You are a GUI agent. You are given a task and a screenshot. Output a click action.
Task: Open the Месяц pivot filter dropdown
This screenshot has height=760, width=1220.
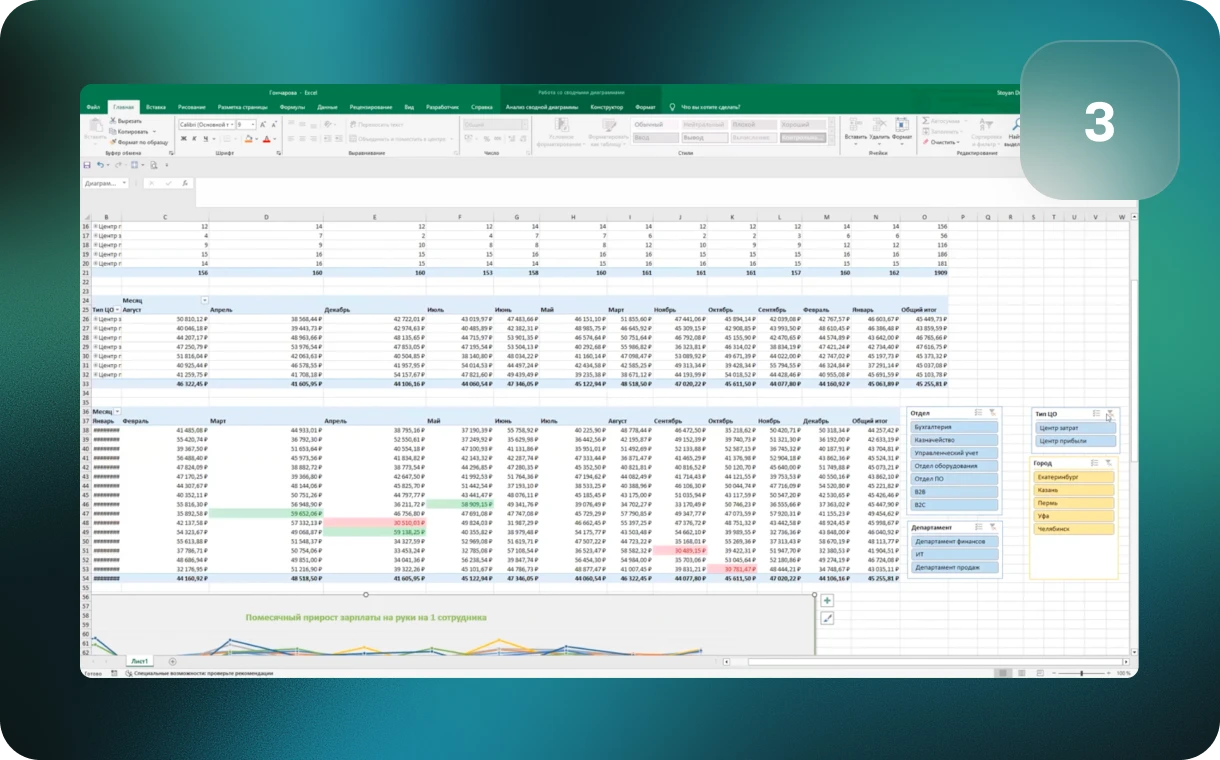205,300
